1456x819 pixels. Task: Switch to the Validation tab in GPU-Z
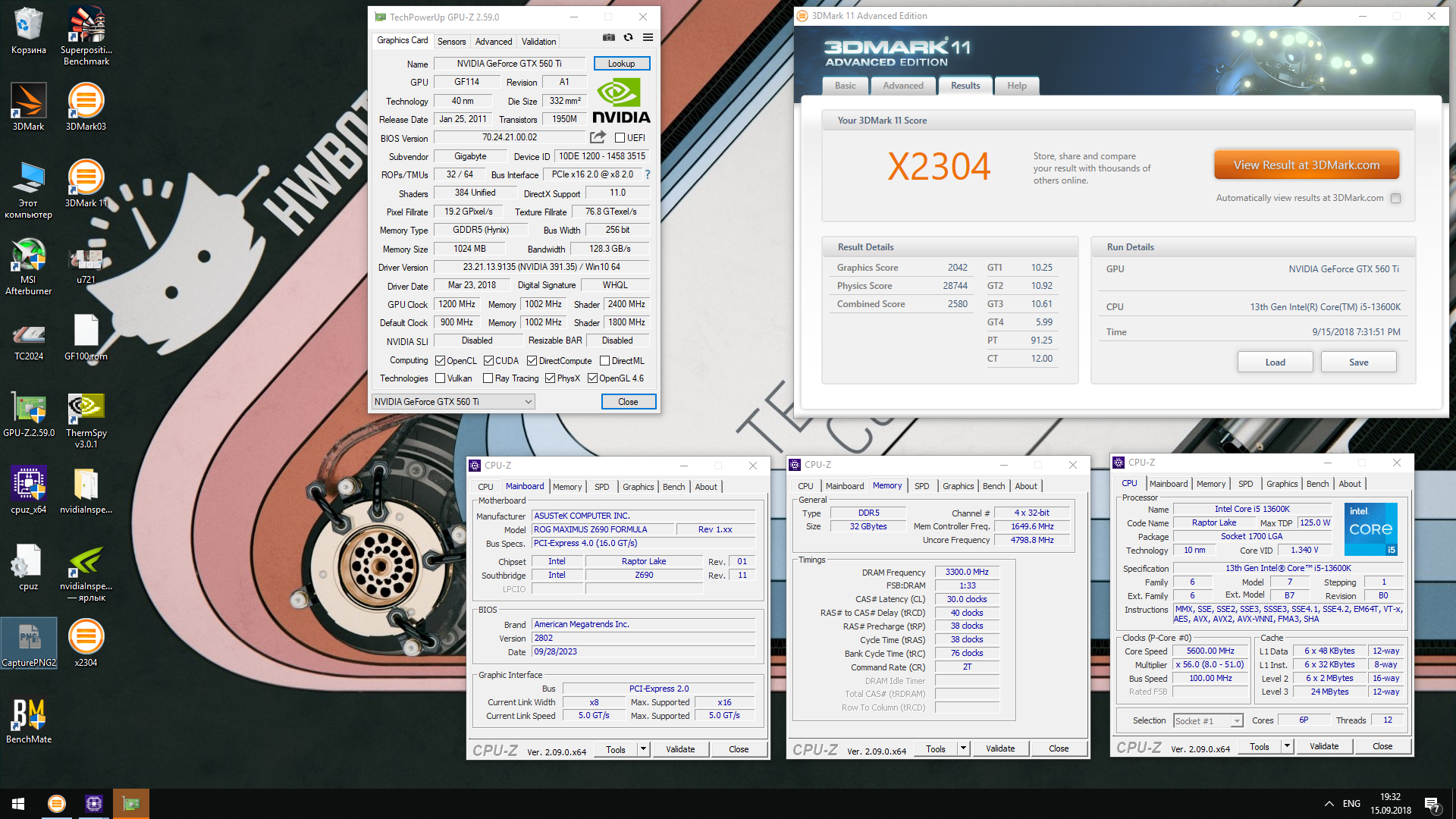tap(538, 42)
